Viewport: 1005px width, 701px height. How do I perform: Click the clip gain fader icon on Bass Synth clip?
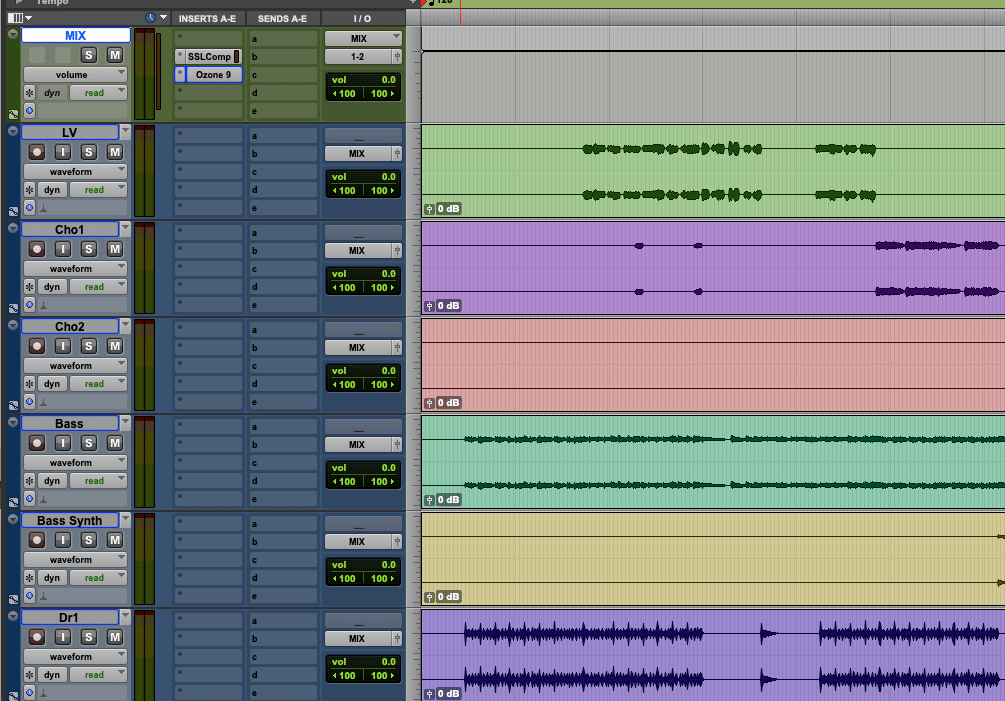pos(429,597)
